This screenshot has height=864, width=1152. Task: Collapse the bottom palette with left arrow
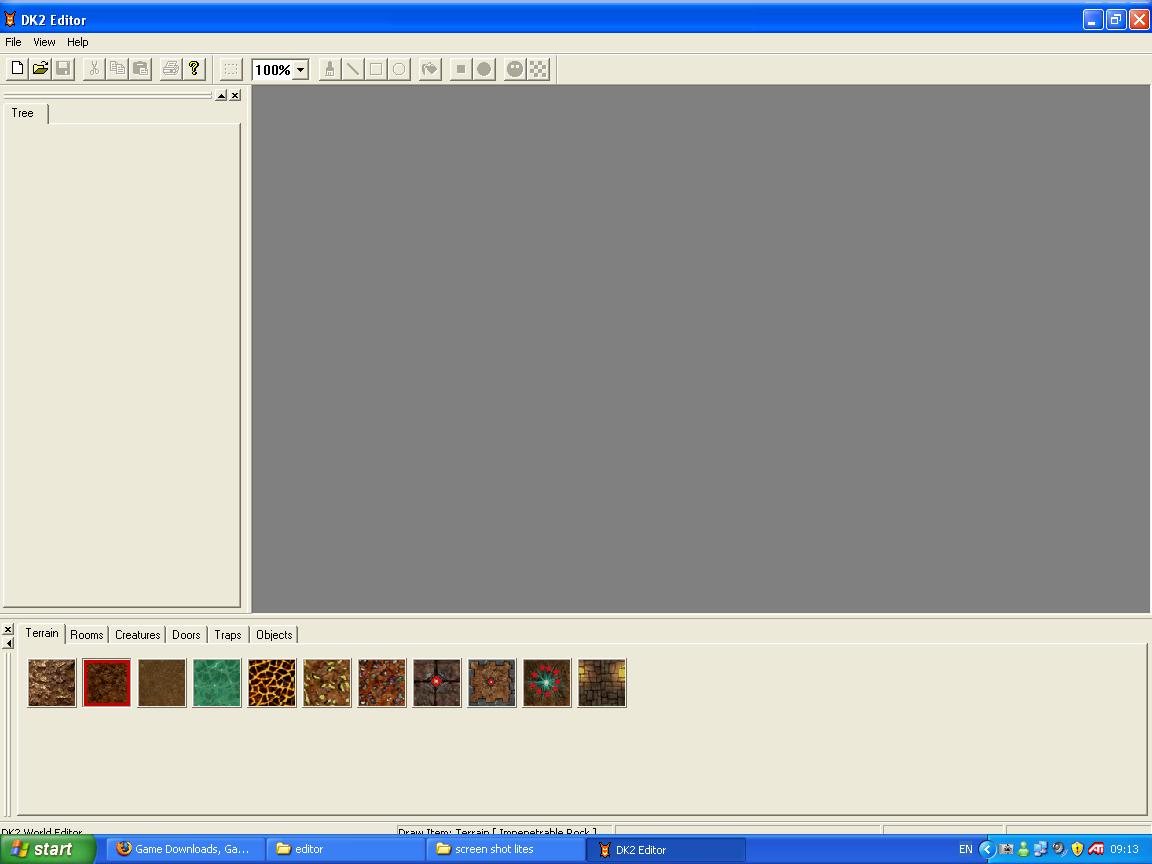tap(8, 643)
